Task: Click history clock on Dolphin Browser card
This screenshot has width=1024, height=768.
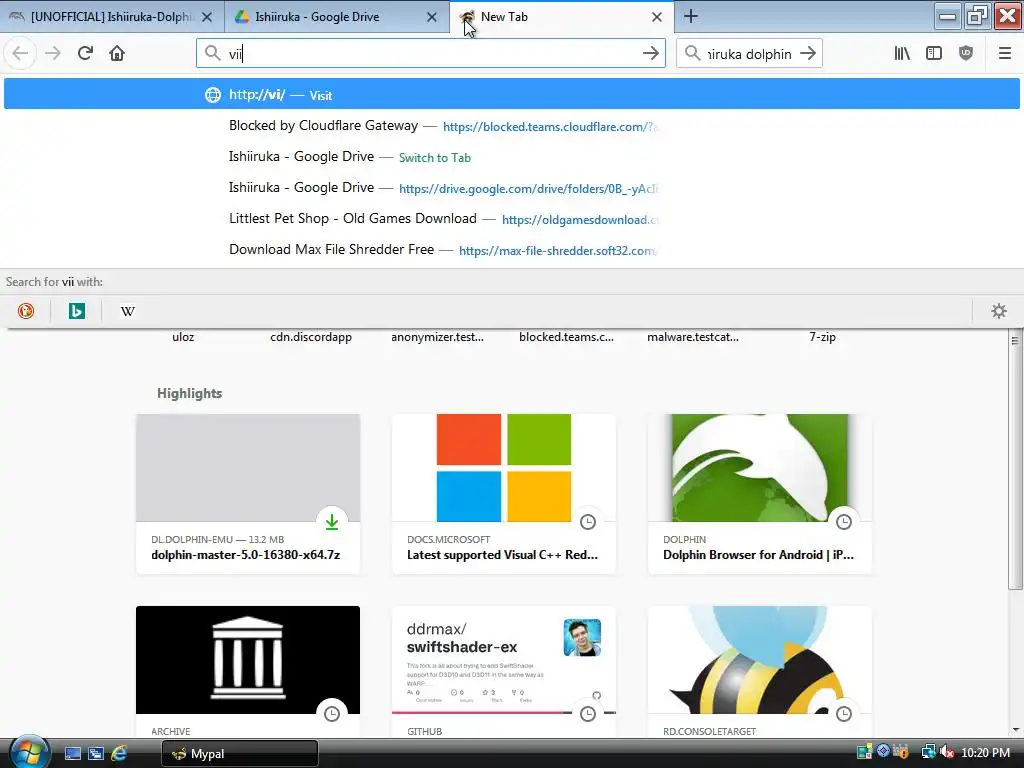Action: [844, 522]
